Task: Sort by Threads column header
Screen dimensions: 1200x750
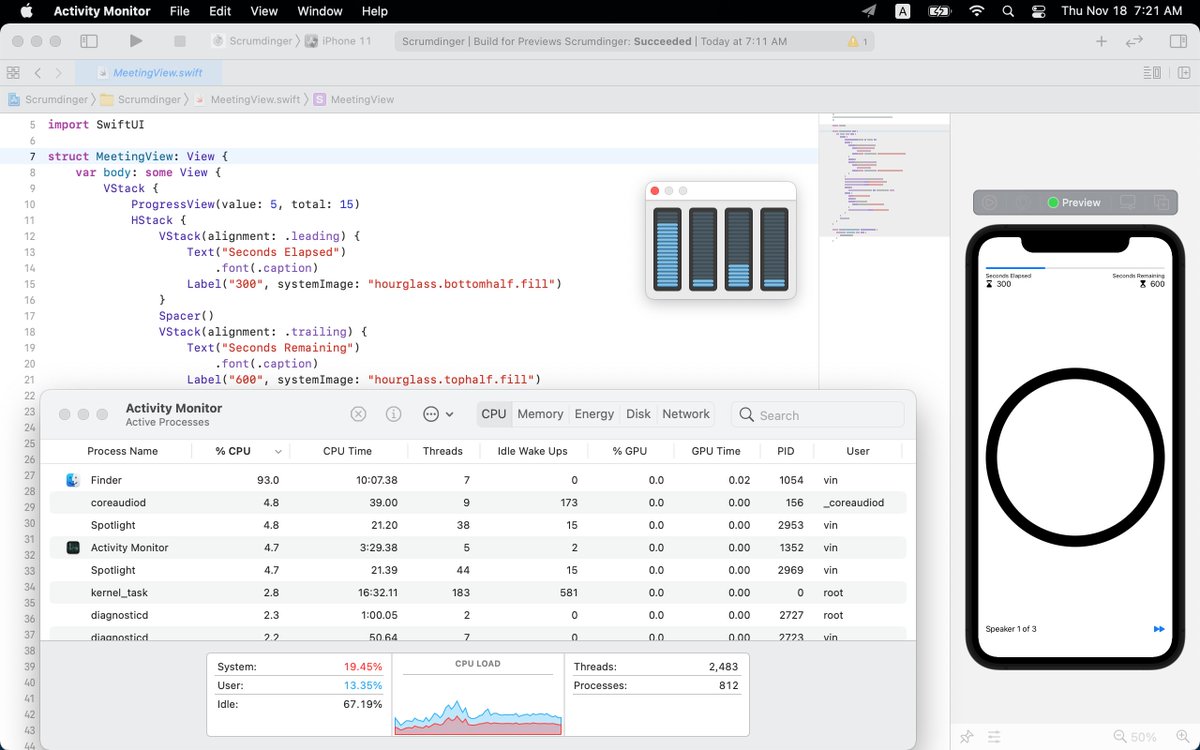Action: point(442,451)
